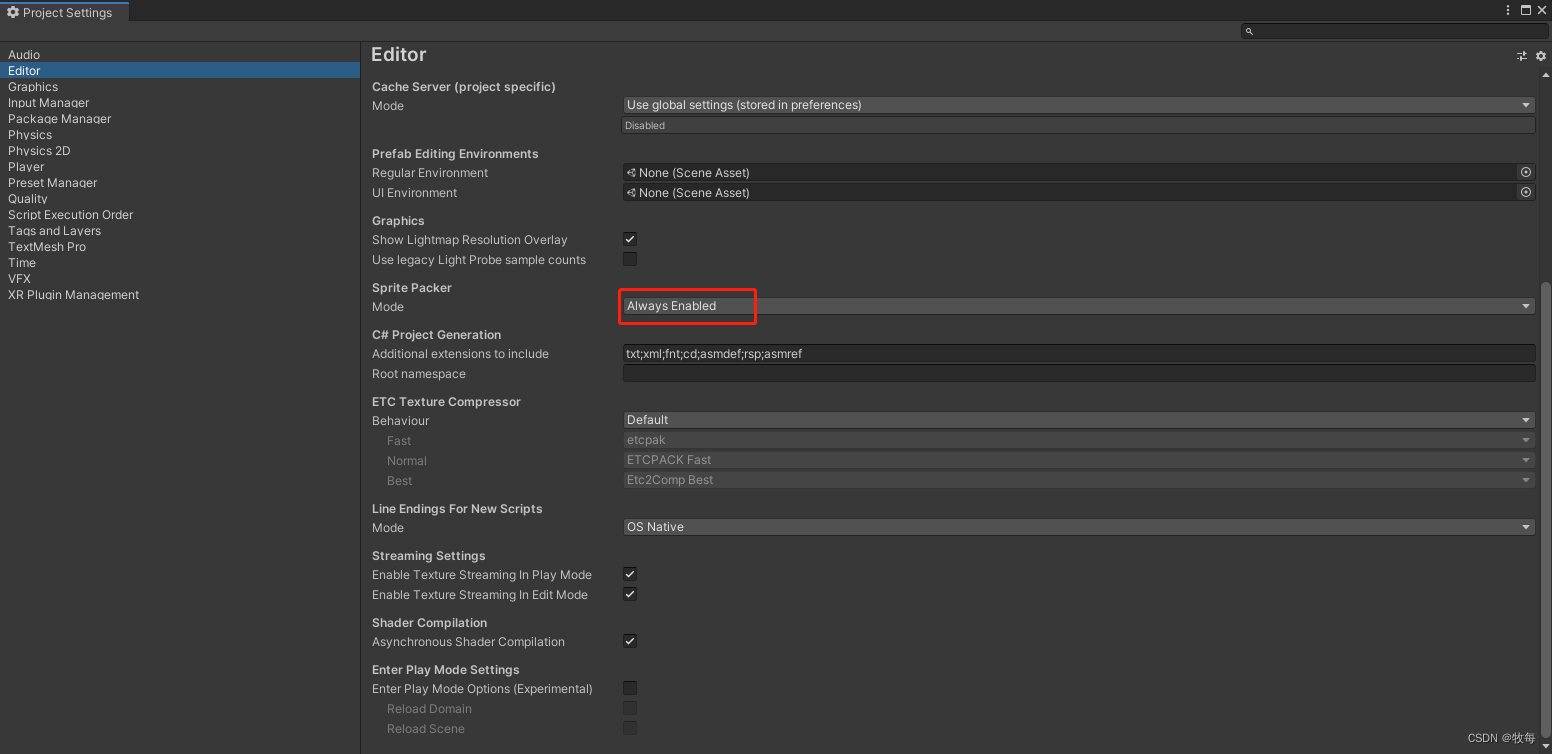This screenshot has height=754, width=1552.
Task: Open Line Endings Mode OS Native dropdown
Action: 1078,527
